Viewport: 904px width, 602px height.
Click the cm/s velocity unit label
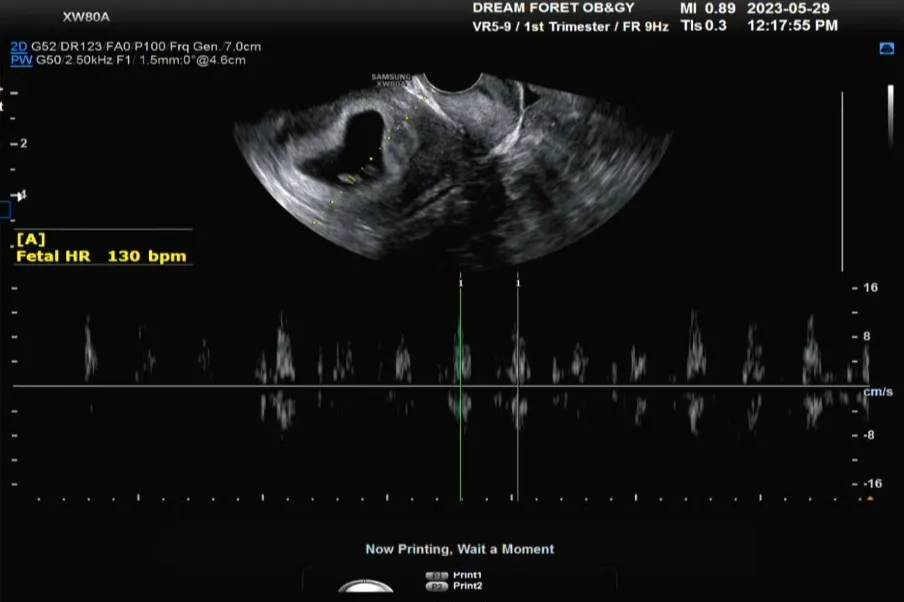[x=877, y=392]
